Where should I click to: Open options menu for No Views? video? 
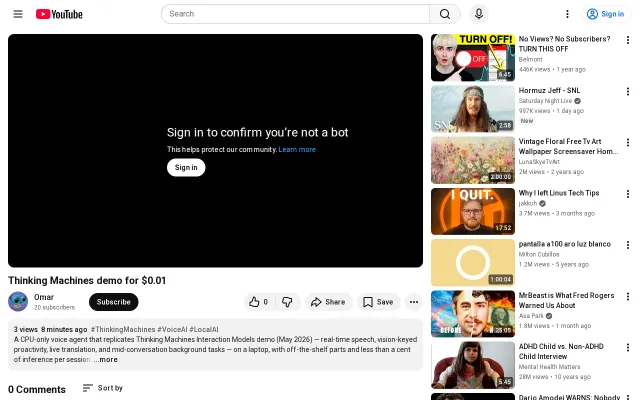[x=628, y=40]
